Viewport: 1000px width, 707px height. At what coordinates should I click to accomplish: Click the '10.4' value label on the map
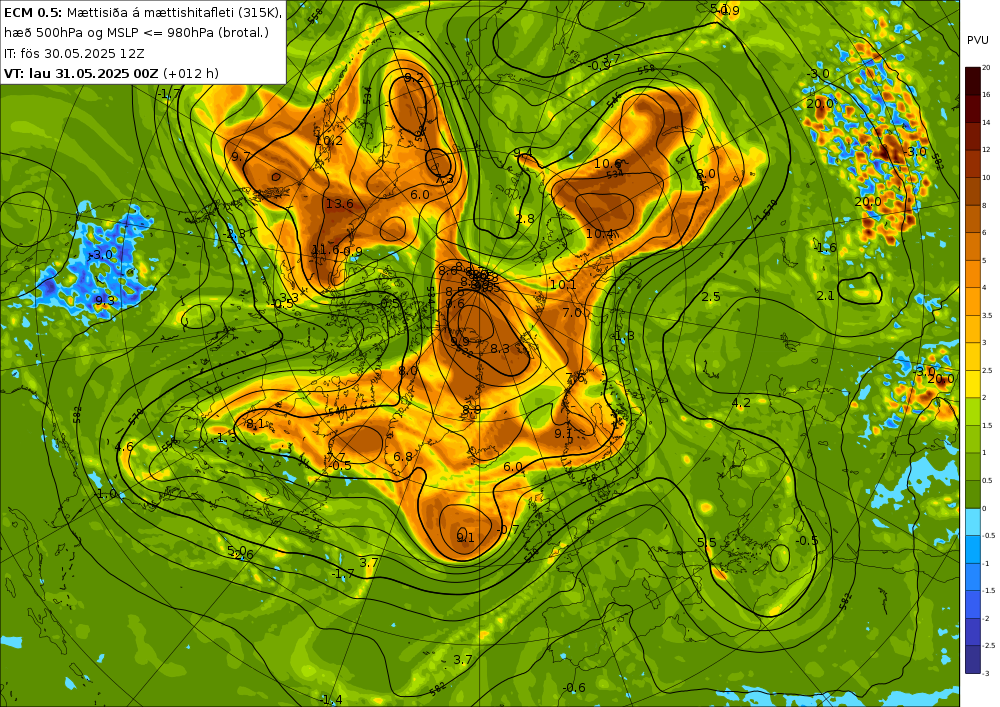pos(599,234)
